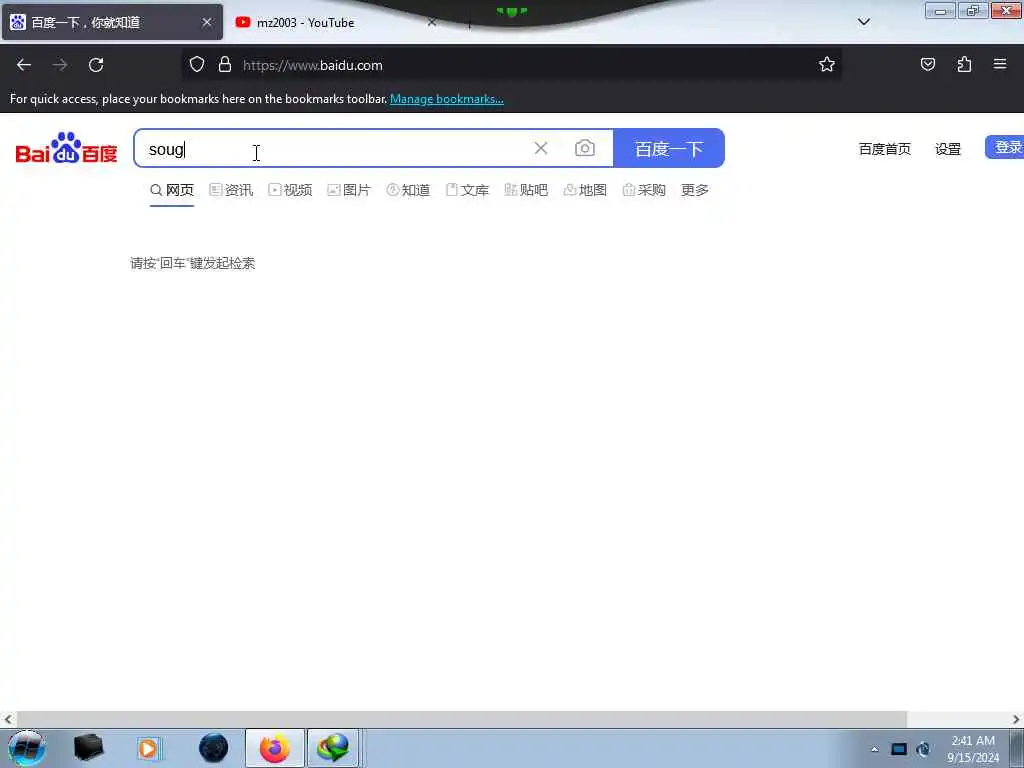
Task: Show hidden tray icons arrow
Action: 874,749
